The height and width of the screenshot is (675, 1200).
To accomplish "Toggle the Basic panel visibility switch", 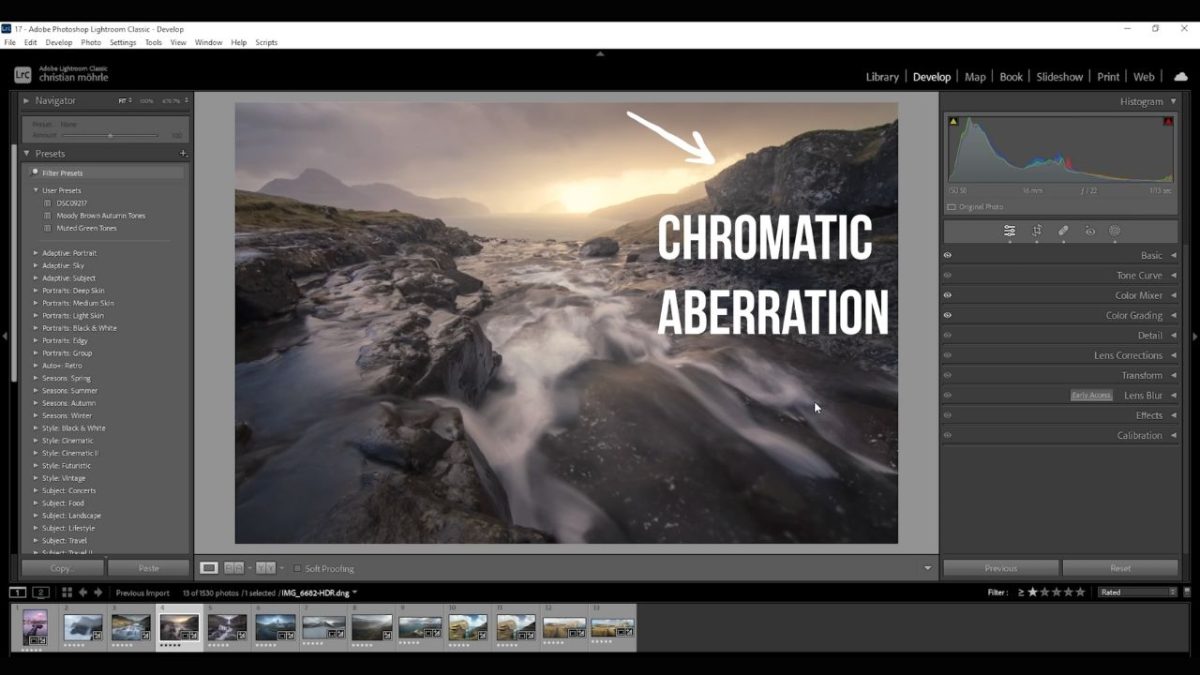I will coord(947,255).
